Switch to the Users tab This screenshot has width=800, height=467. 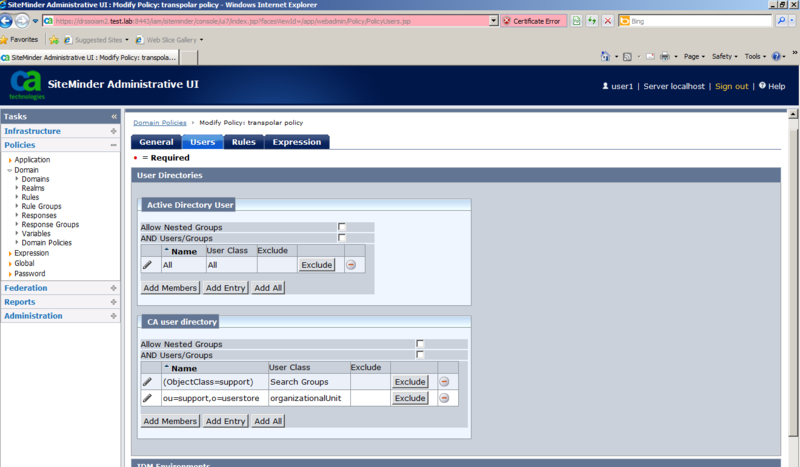203,142
